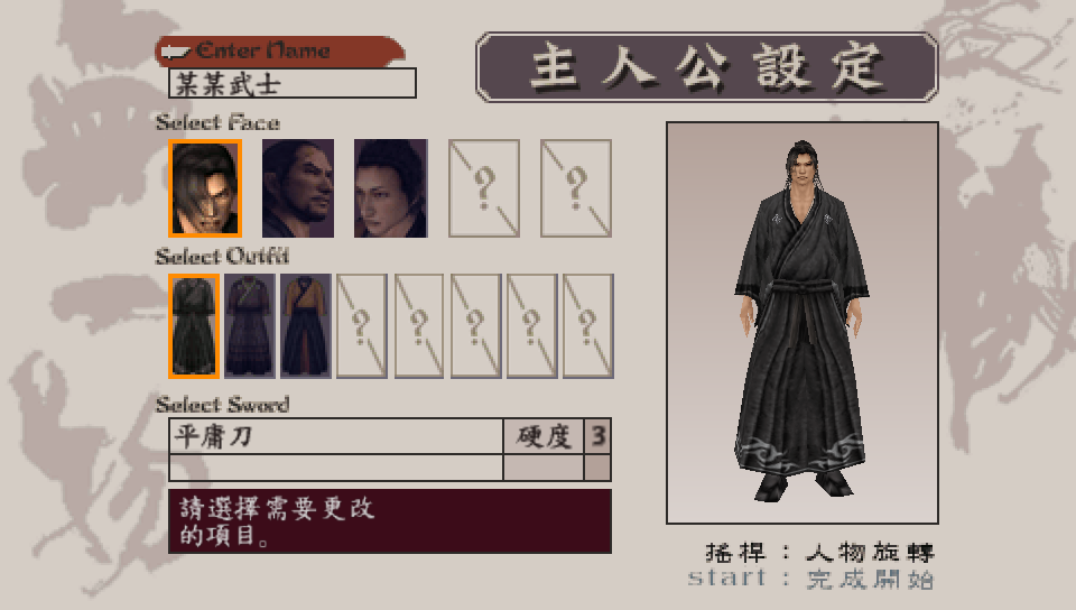This screenshot has width=1076, height=610.
Task: Choose the bearded second face portrait
Action: 298,188
